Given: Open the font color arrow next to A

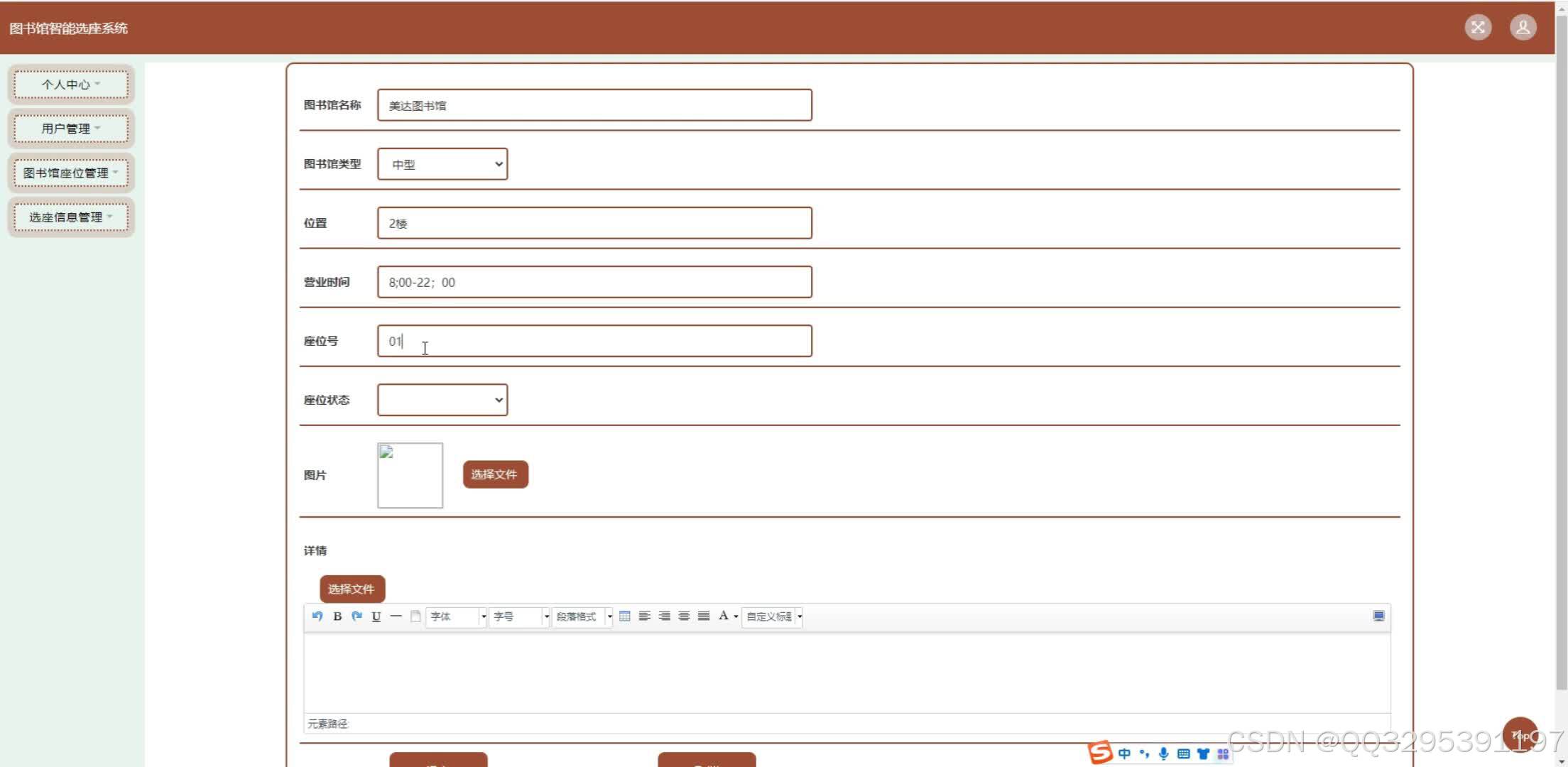Looking at the screenshot, I should click(x=736, y=616).
